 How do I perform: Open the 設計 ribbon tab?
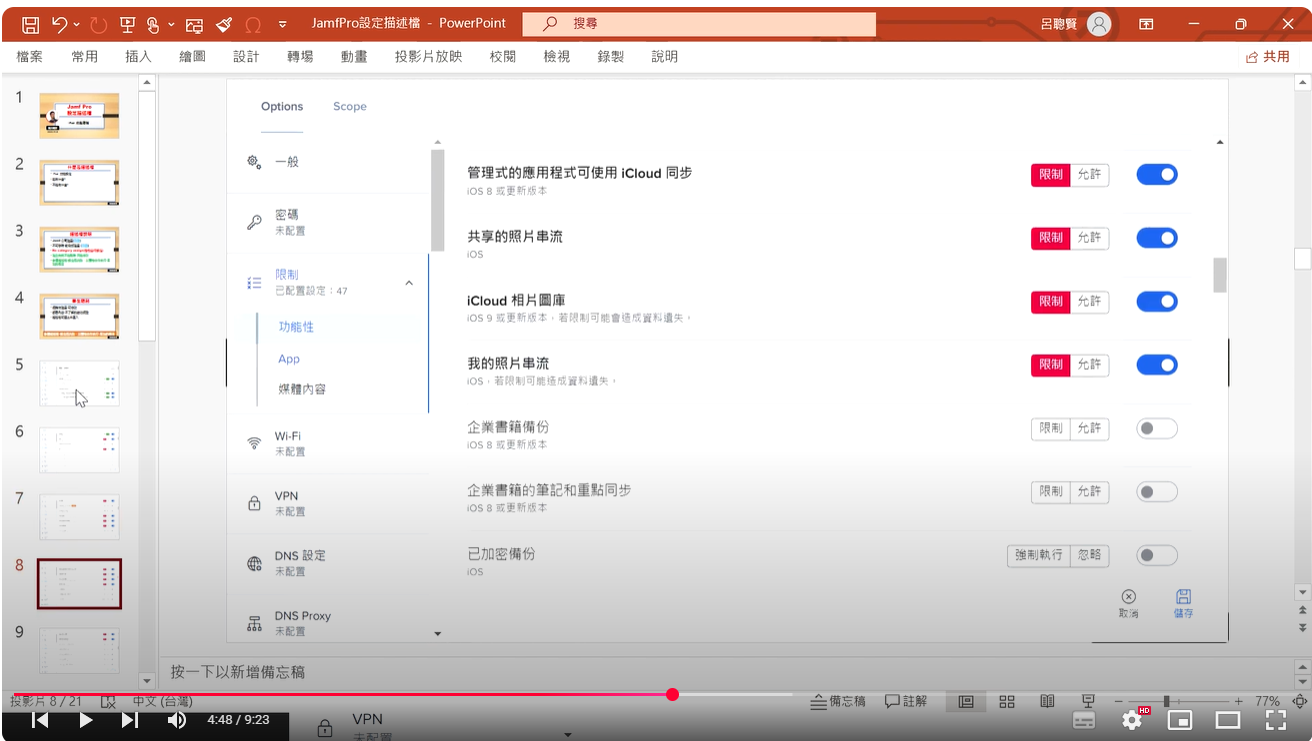[x=246, y=57]
